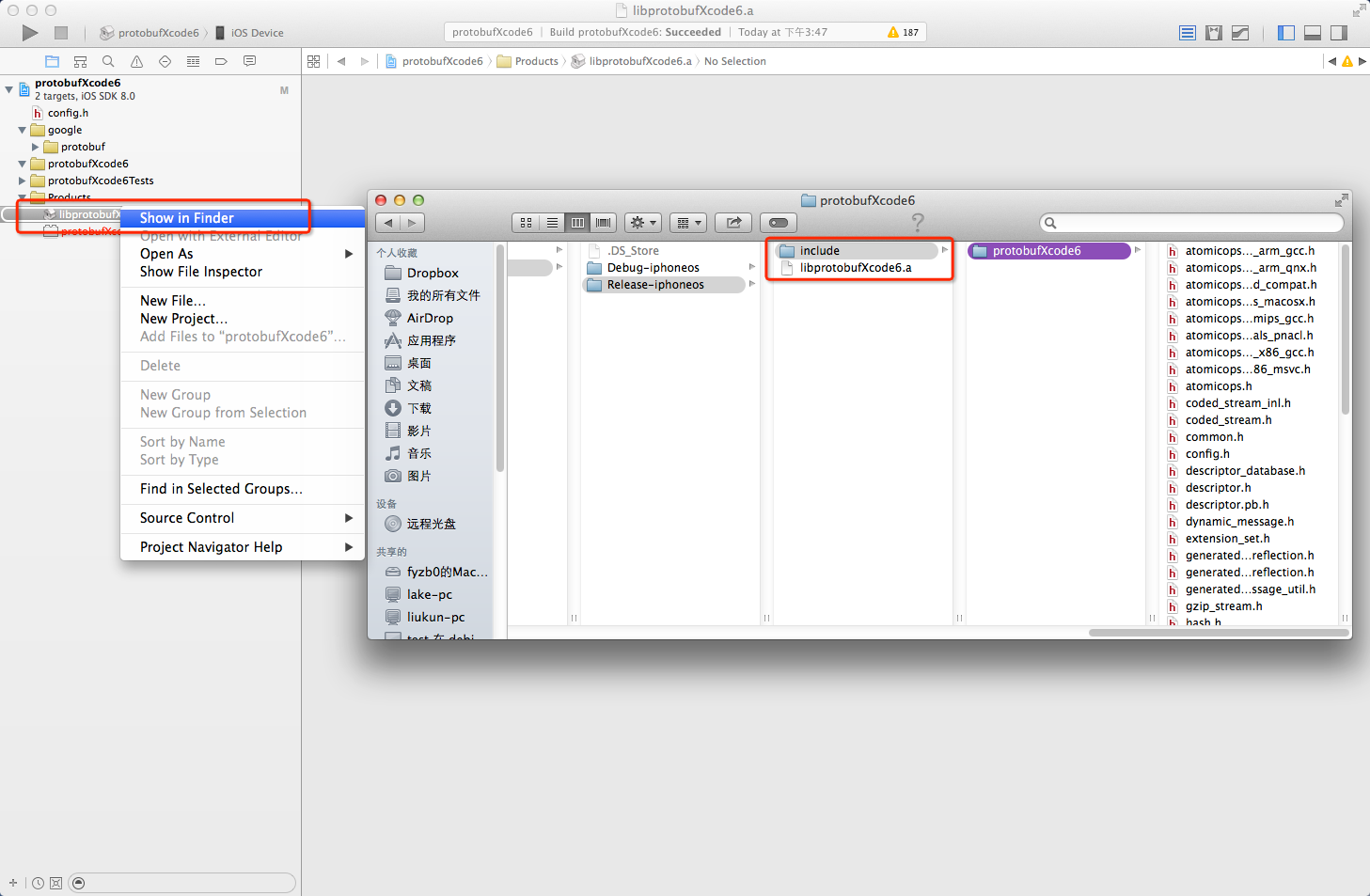Viewport: 1370px width, 896px height.
Task: Open the Breakpoint navigator icon
Action: (221, 61)
